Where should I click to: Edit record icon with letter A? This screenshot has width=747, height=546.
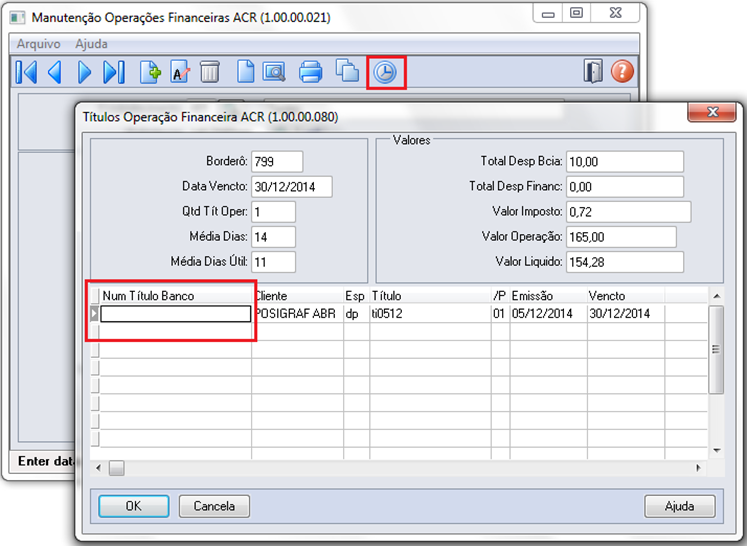click(180, 72)
